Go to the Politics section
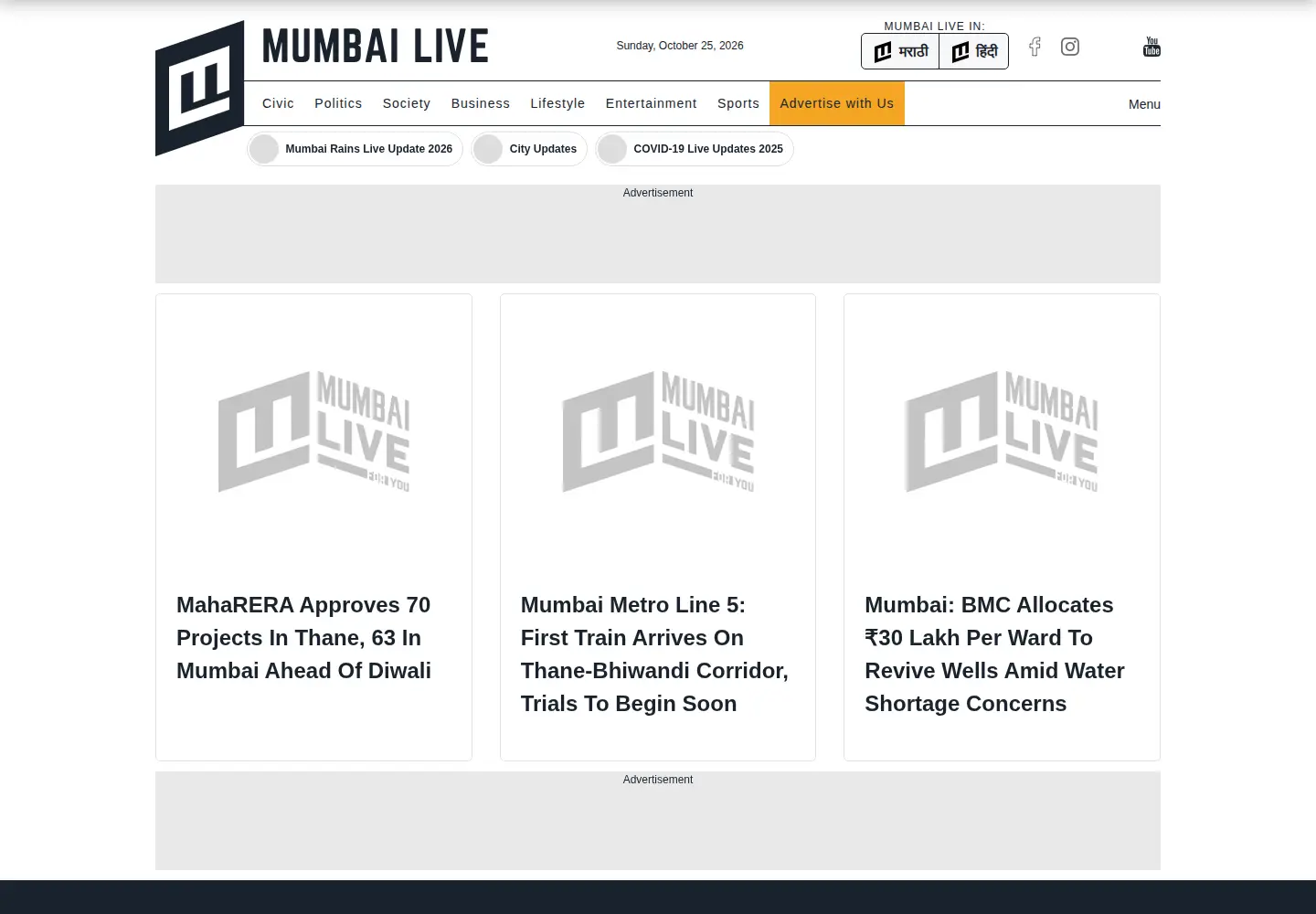The image size is (1316, 914). pyautogui.click(x=338, y=103)
